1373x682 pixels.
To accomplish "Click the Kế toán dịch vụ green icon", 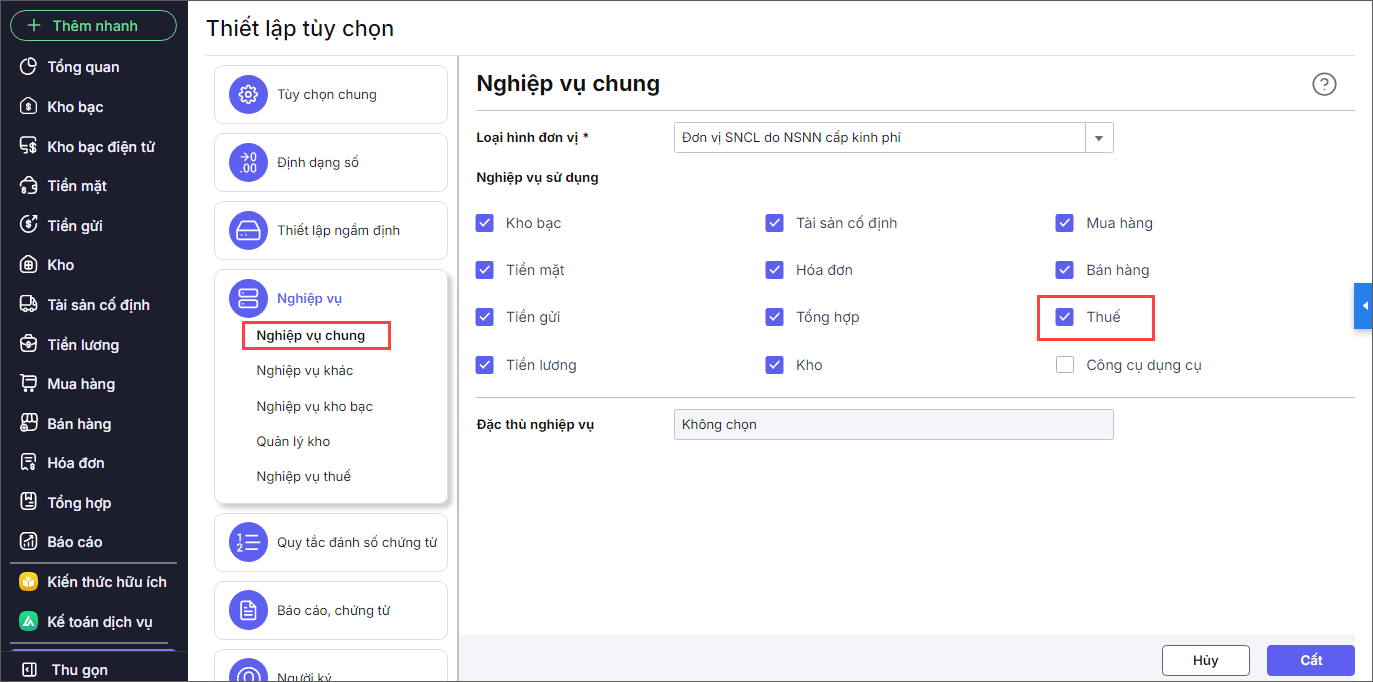I will coord(29,622).
